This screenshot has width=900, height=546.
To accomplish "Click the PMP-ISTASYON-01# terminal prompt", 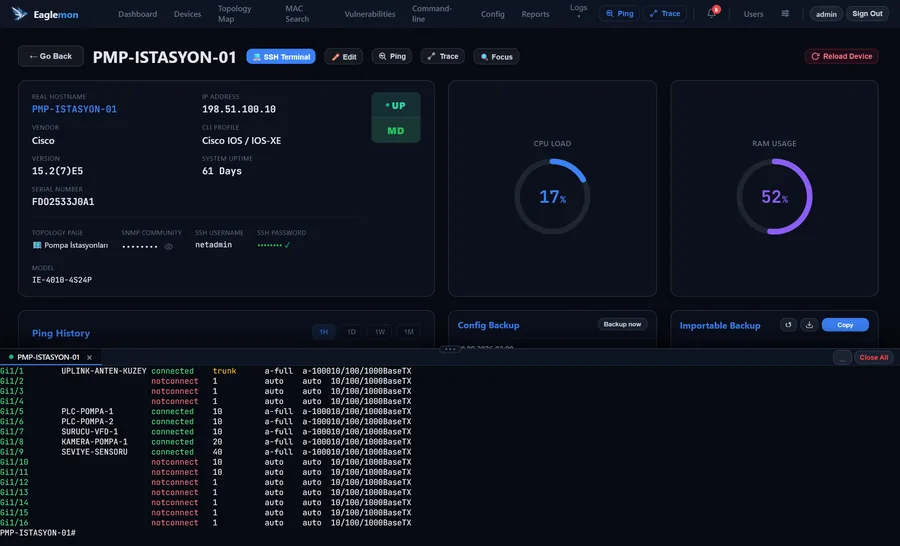I will point(38,533).
